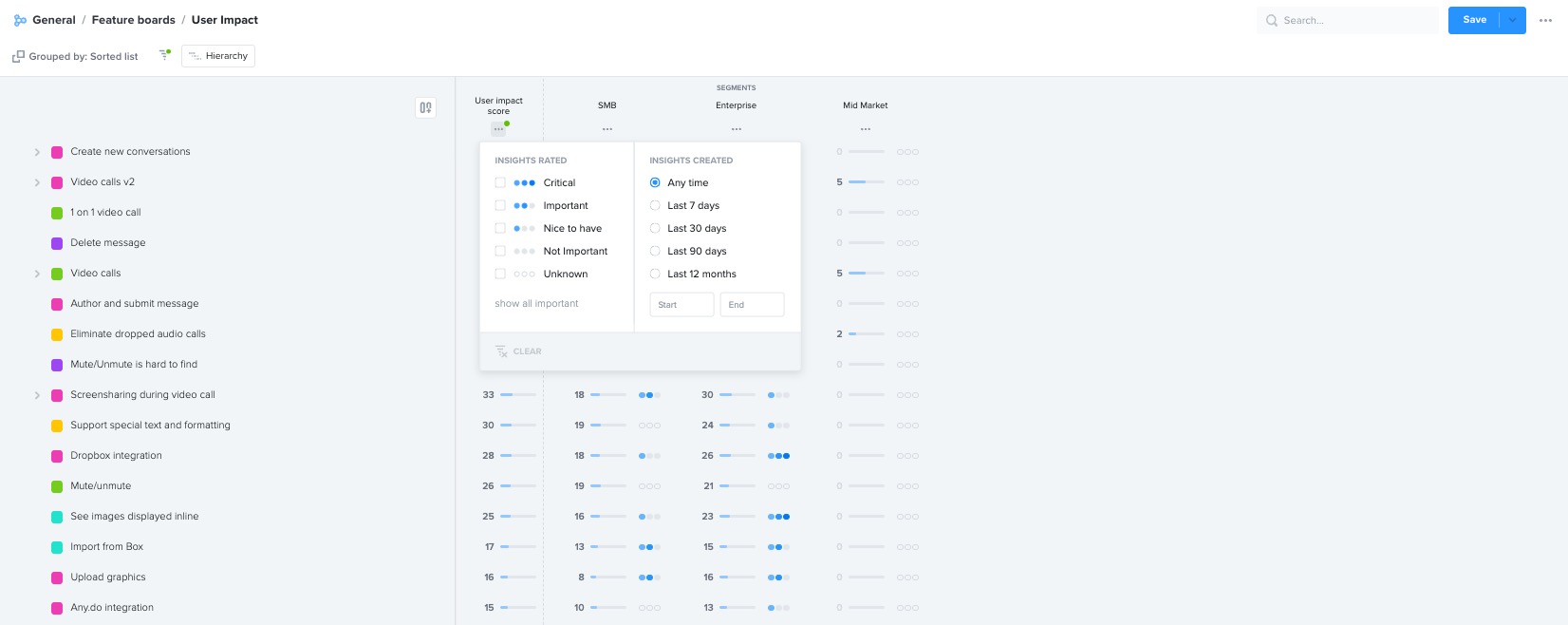
Task: Open Grouped by: Sorted list menu
Action: click(x=76, y=57)
